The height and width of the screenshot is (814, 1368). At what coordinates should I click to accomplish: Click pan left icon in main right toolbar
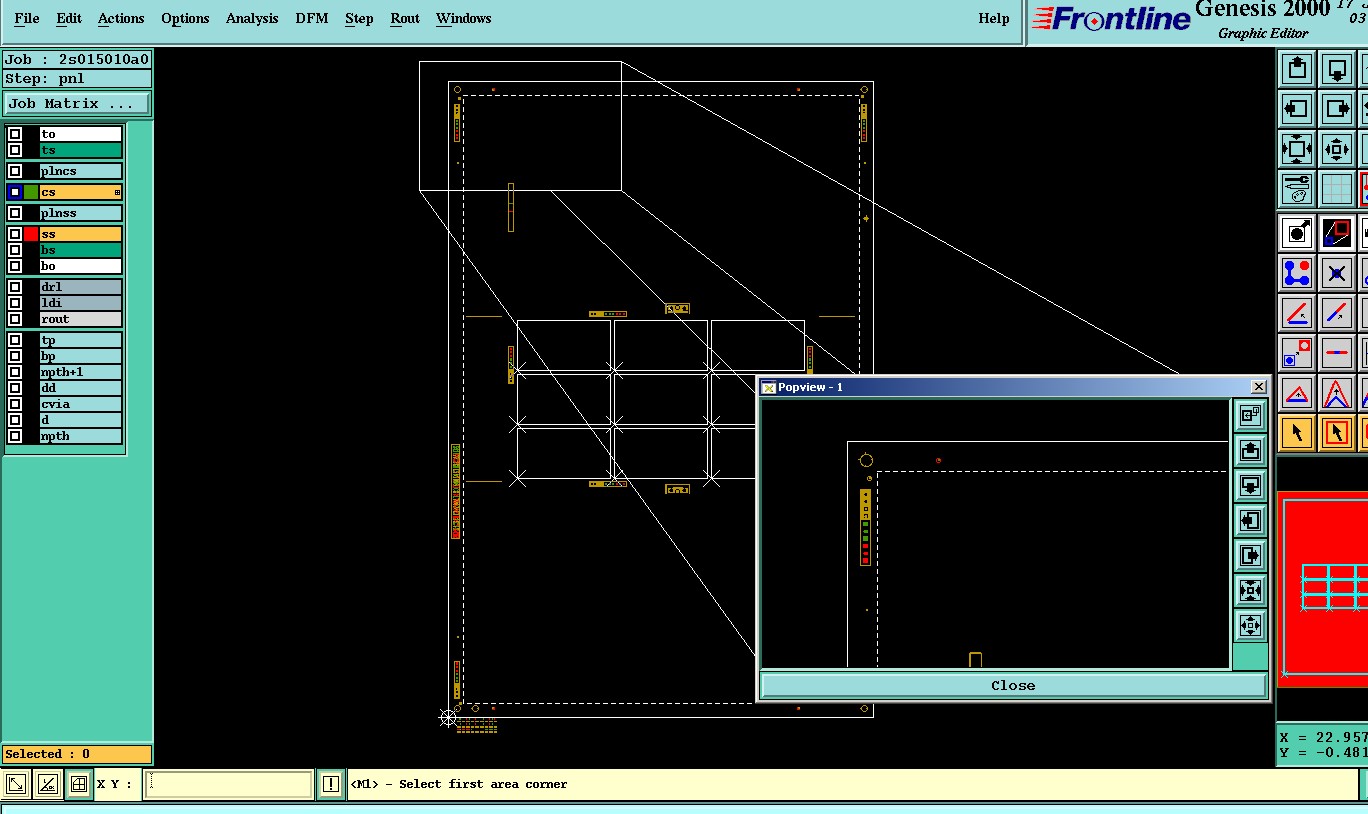click(1297, 109)
